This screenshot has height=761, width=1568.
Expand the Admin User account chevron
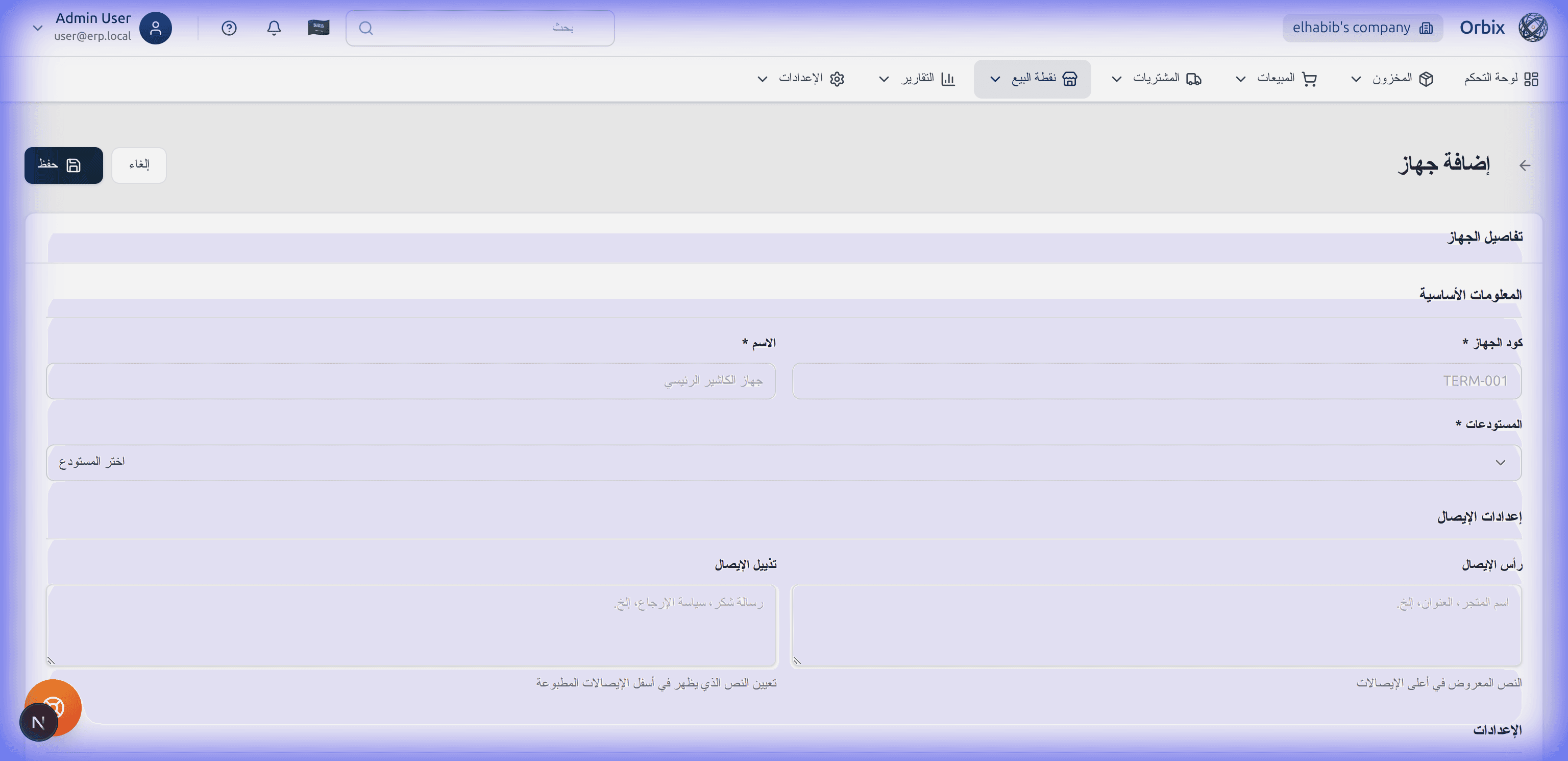(38, 28)
